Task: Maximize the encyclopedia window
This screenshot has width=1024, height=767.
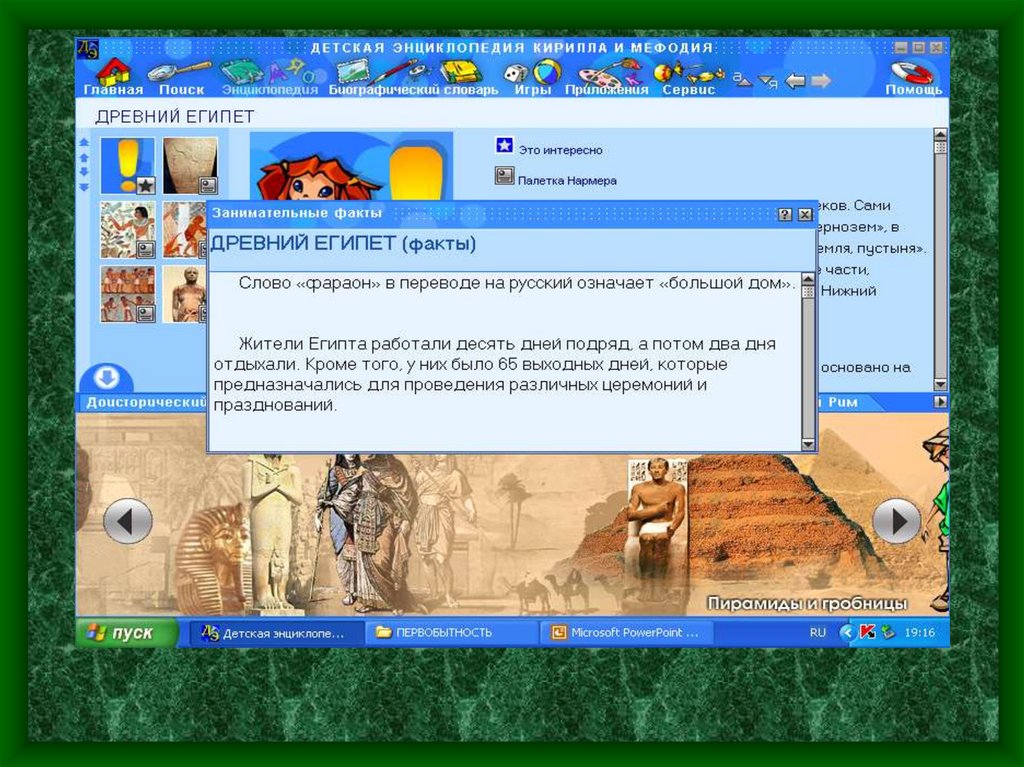Action: (x=918, y=48)
